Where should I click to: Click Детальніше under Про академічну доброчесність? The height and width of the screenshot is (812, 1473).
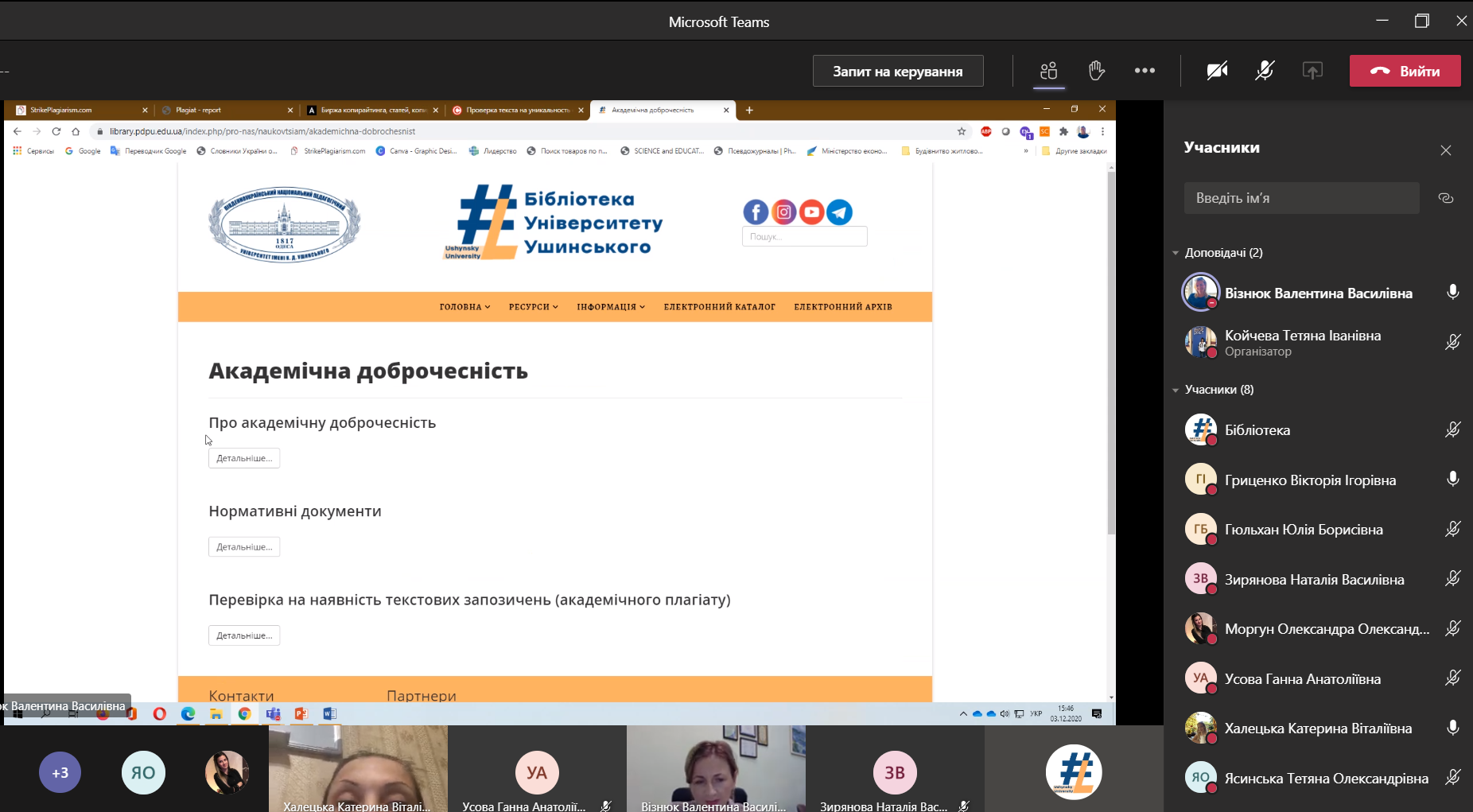(244, 458)
